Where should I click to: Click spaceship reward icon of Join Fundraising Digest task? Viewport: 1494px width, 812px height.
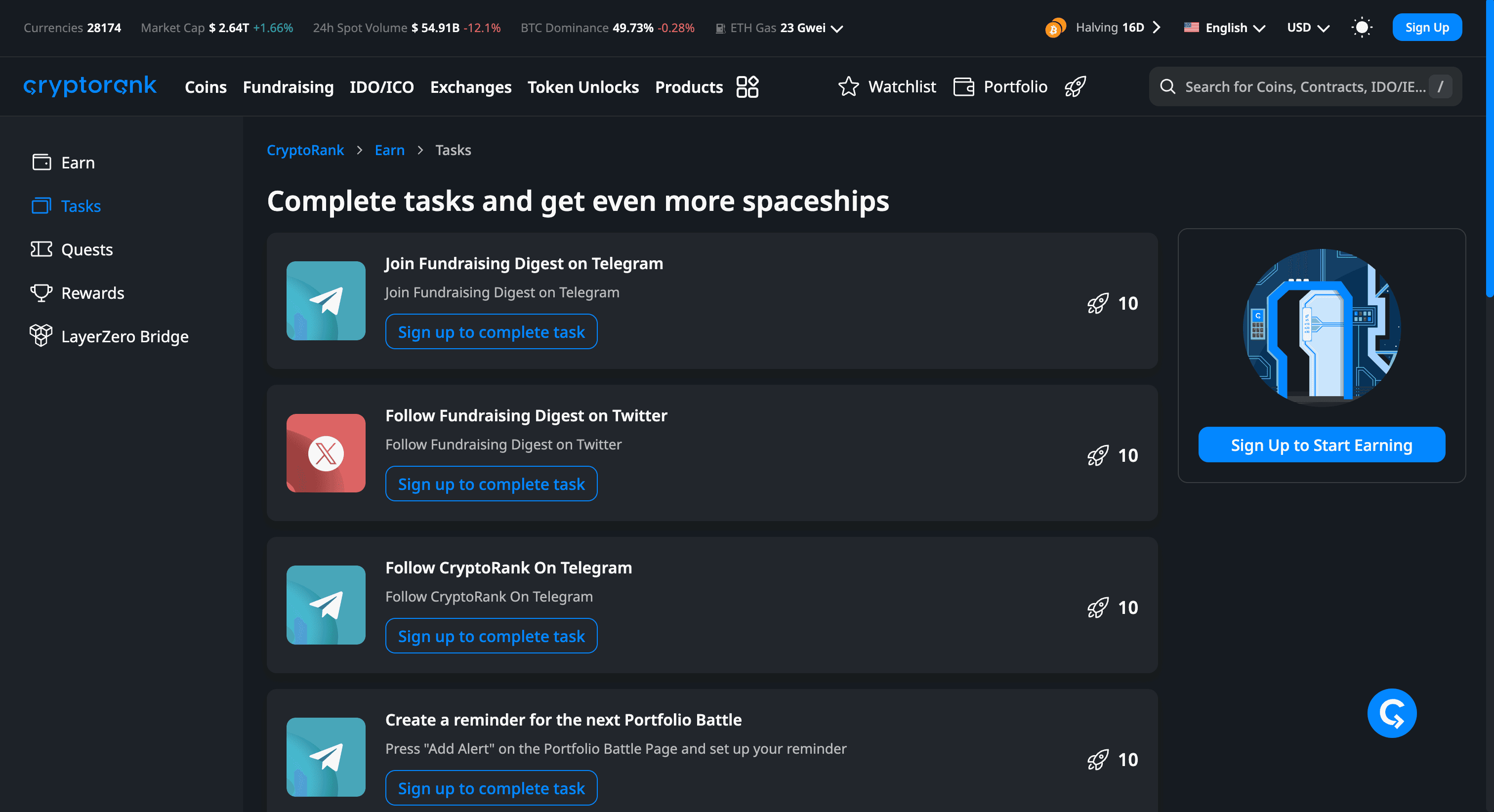1098,303
